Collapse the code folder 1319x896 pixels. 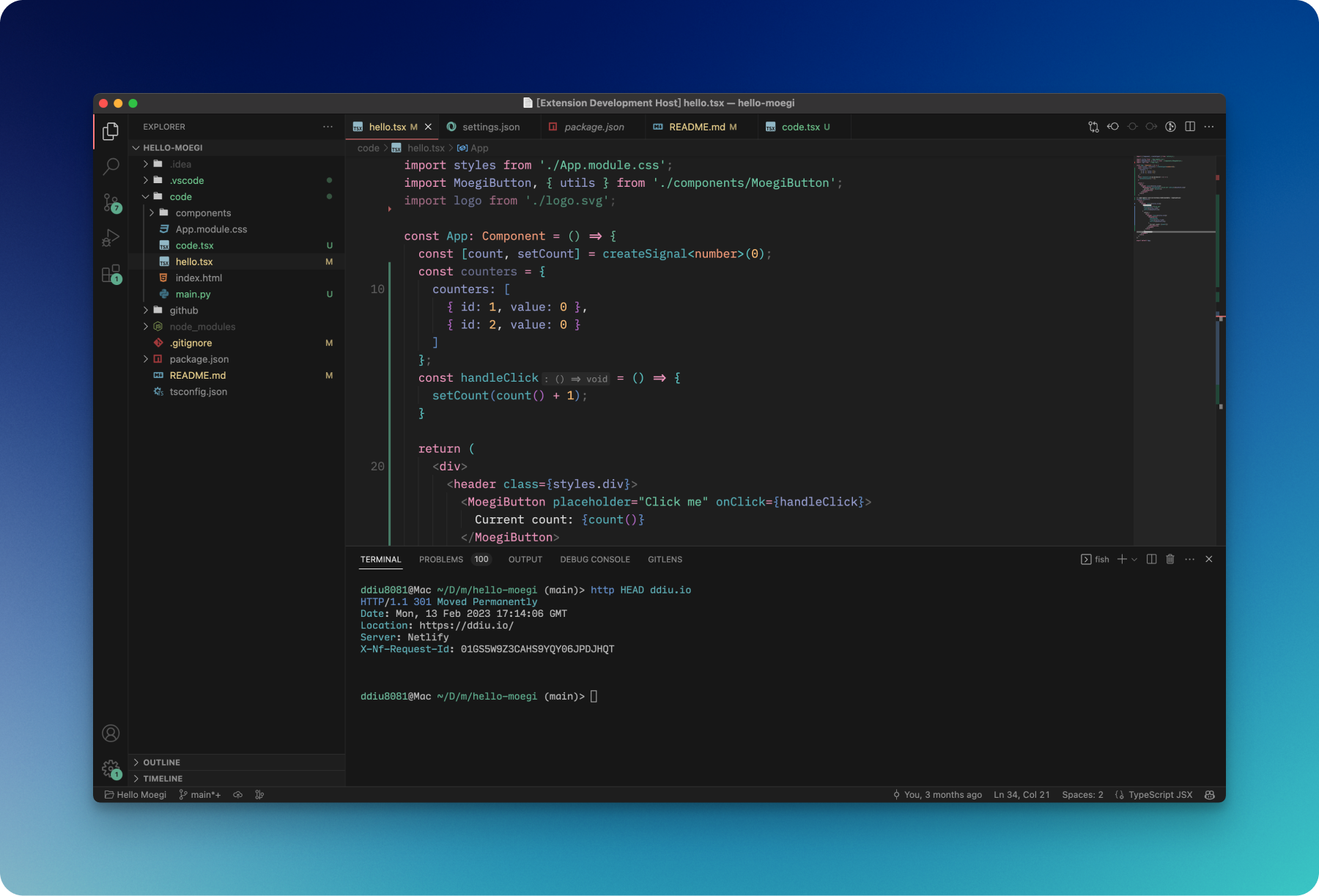236,196
